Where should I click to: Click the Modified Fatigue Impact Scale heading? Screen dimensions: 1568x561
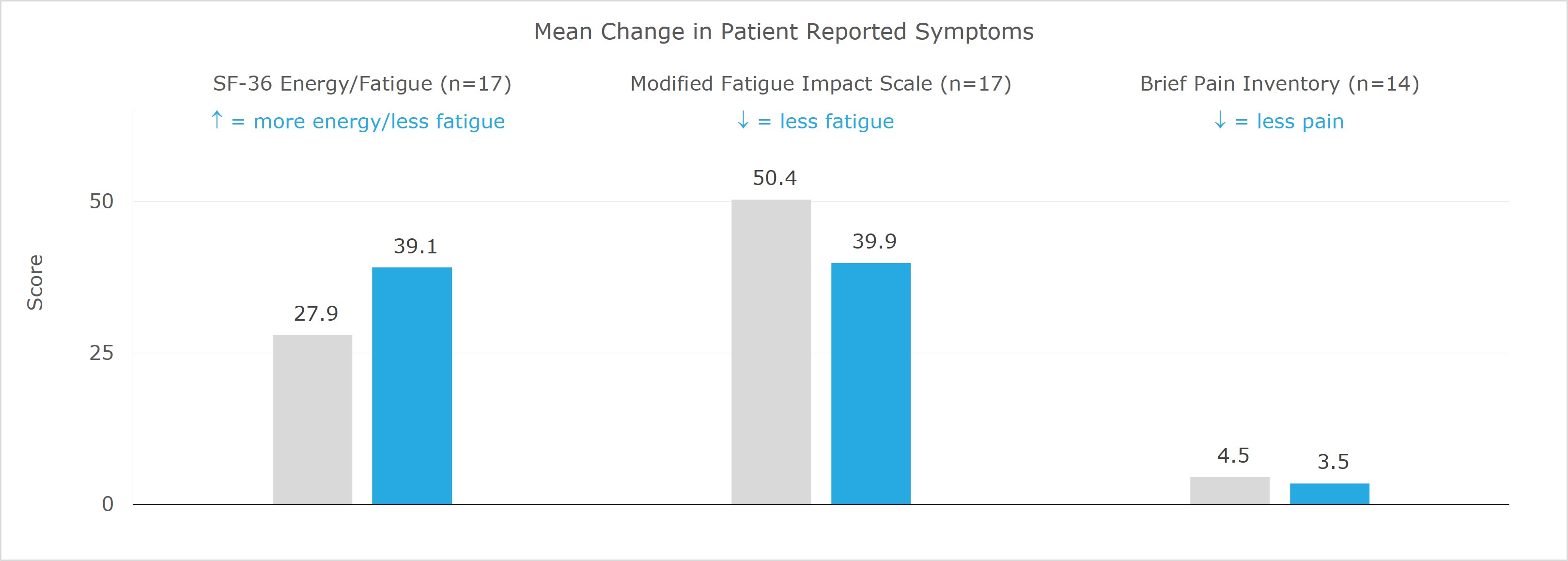coord(821,83)
